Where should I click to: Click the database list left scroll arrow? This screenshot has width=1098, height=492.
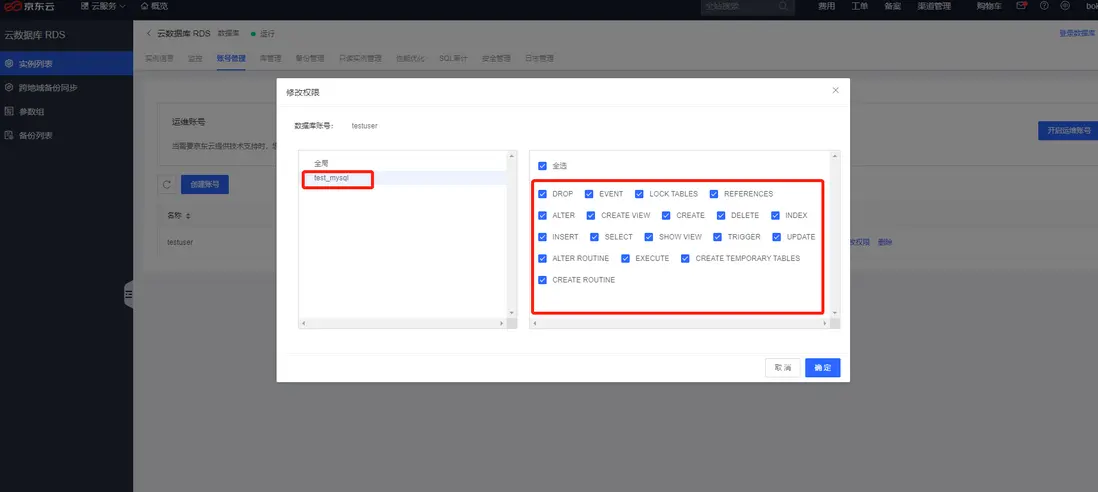point(303,323)
